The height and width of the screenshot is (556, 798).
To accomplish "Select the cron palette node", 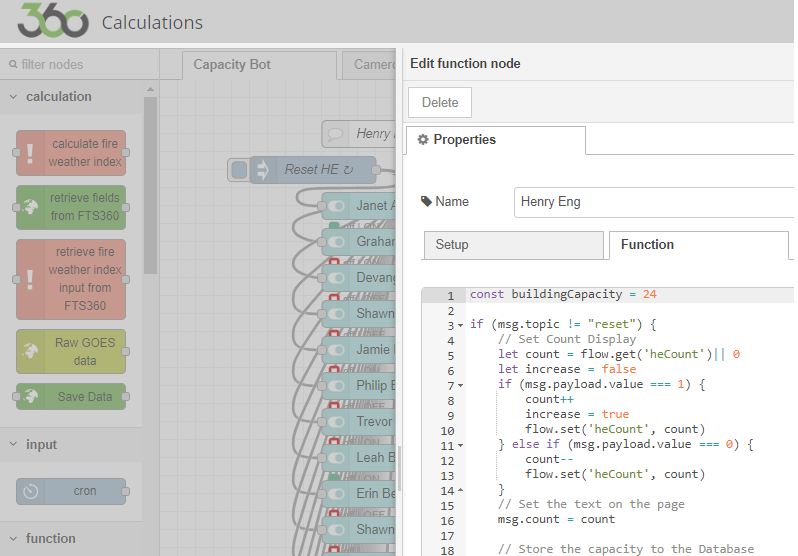I will [71, 491].
